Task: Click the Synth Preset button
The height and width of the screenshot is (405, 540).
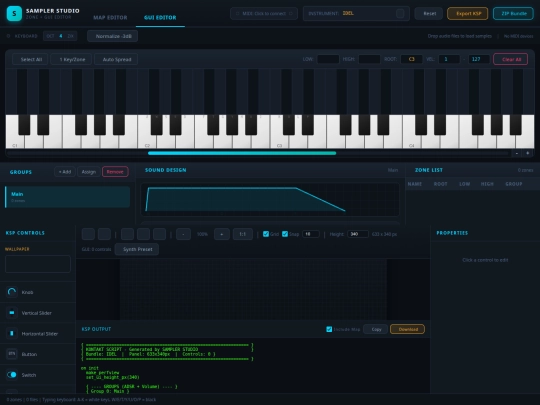Action: click(x=137, y=249)
